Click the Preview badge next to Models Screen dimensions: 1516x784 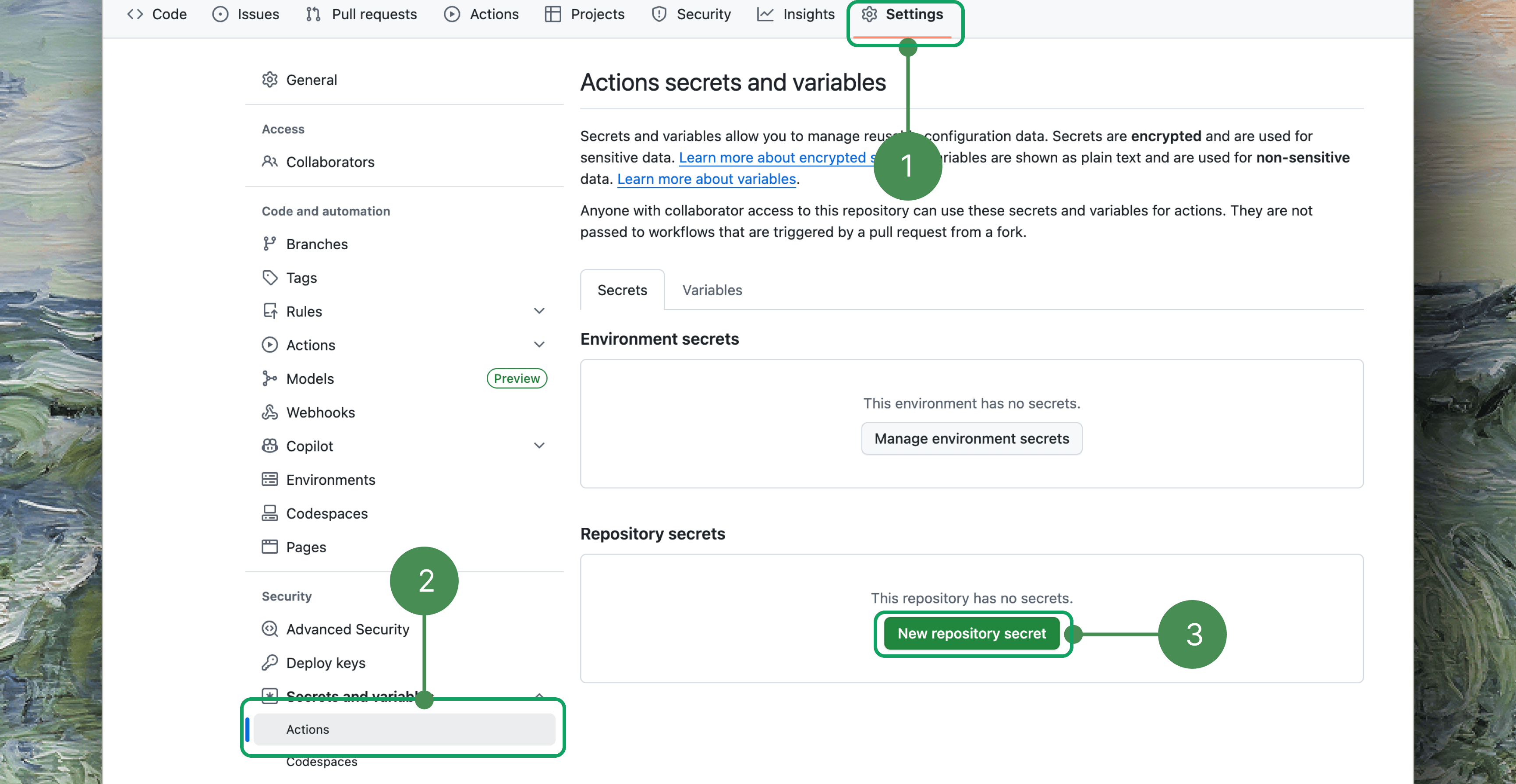click(517, 379)
